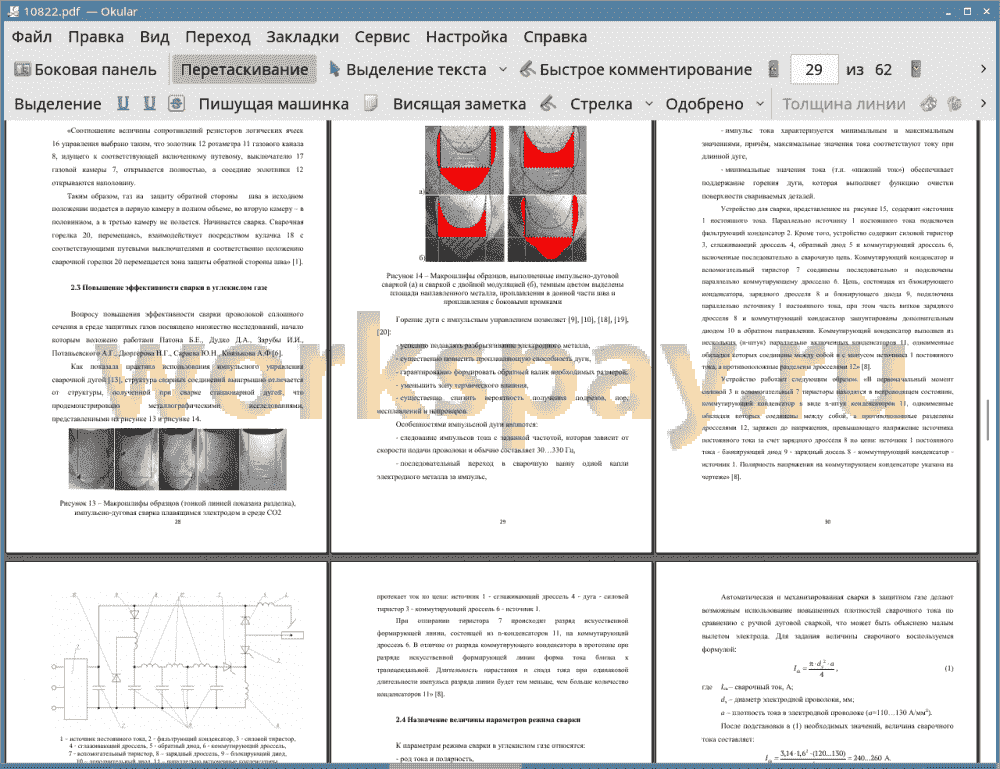Maximize the Okular window

tap(967, 11)
